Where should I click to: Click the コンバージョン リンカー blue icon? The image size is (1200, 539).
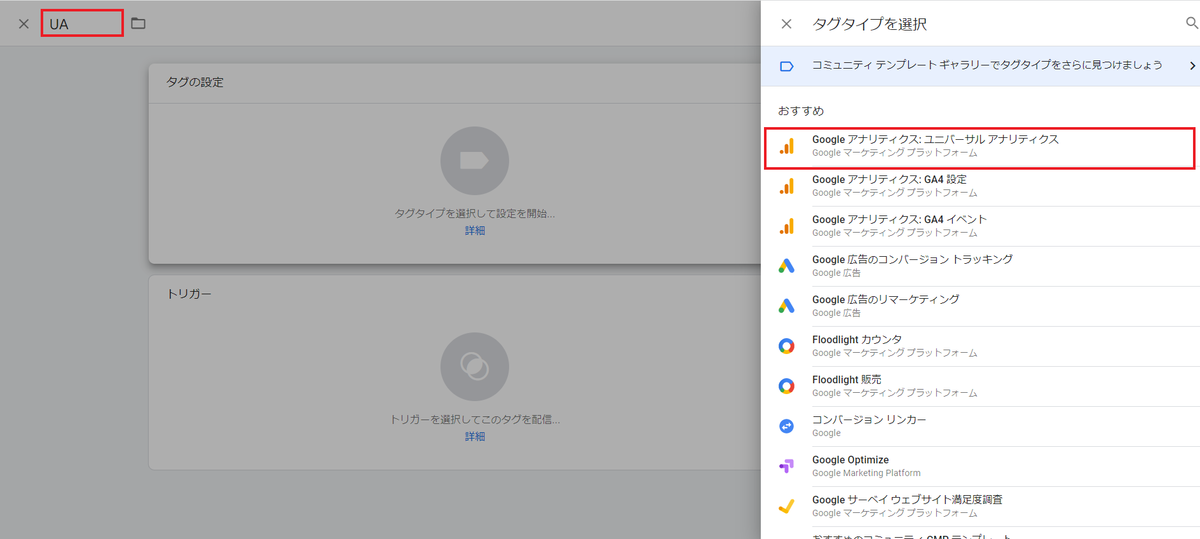(x=787, y=426)
